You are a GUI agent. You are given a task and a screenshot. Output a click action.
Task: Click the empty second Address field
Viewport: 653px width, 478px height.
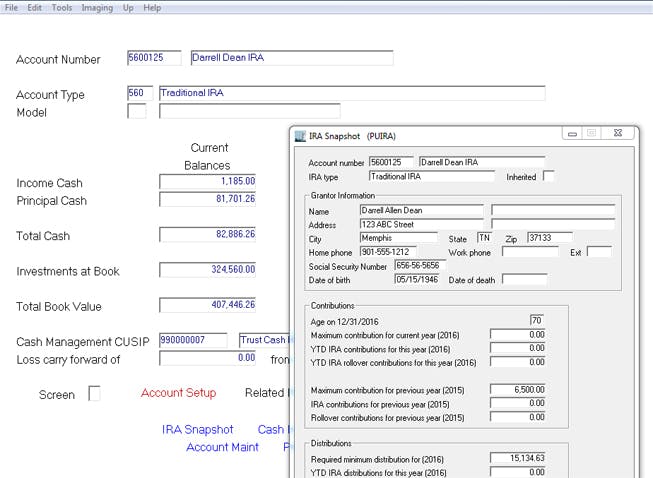coord(553,224)
